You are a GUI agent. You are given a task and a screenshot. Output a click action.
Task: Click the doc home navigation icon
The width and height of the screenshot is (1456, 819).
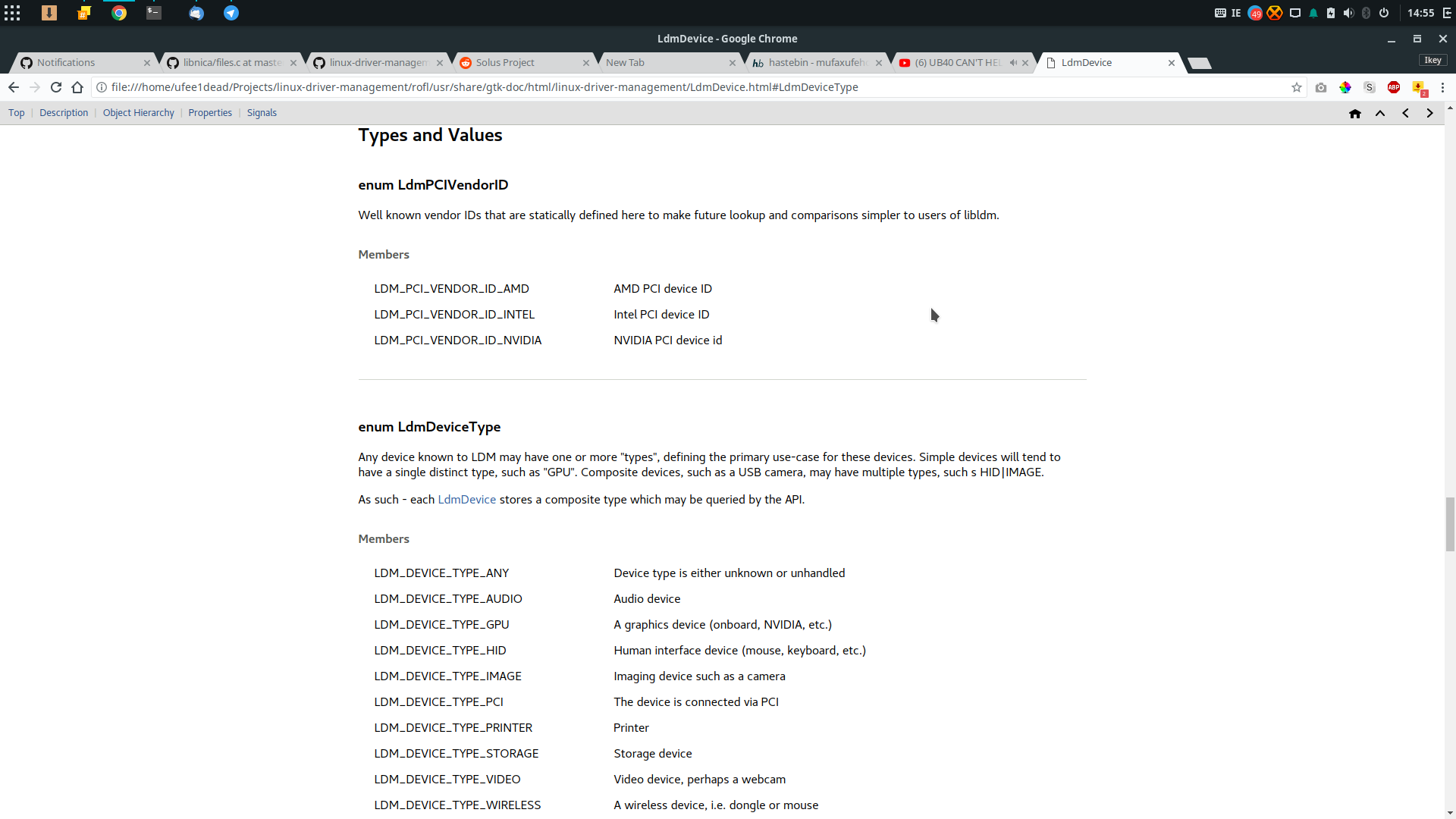[1355, 113]
